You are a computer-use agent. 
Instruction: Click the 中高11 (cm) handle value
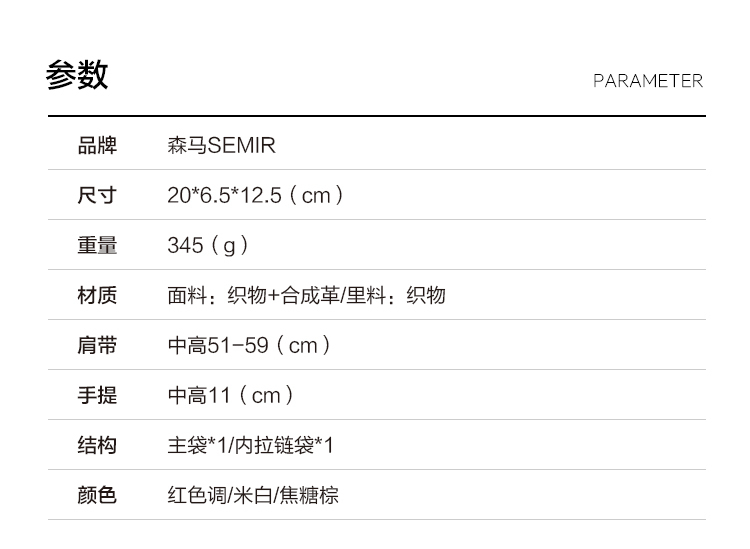click(x=231, y=396)
